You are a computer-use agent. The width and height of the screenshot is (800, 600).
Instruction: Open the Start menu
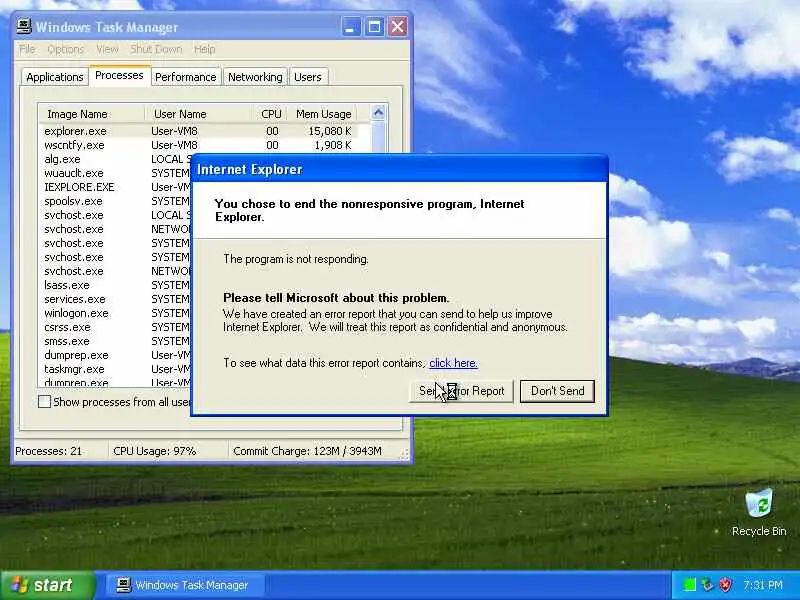pos(48,585)
